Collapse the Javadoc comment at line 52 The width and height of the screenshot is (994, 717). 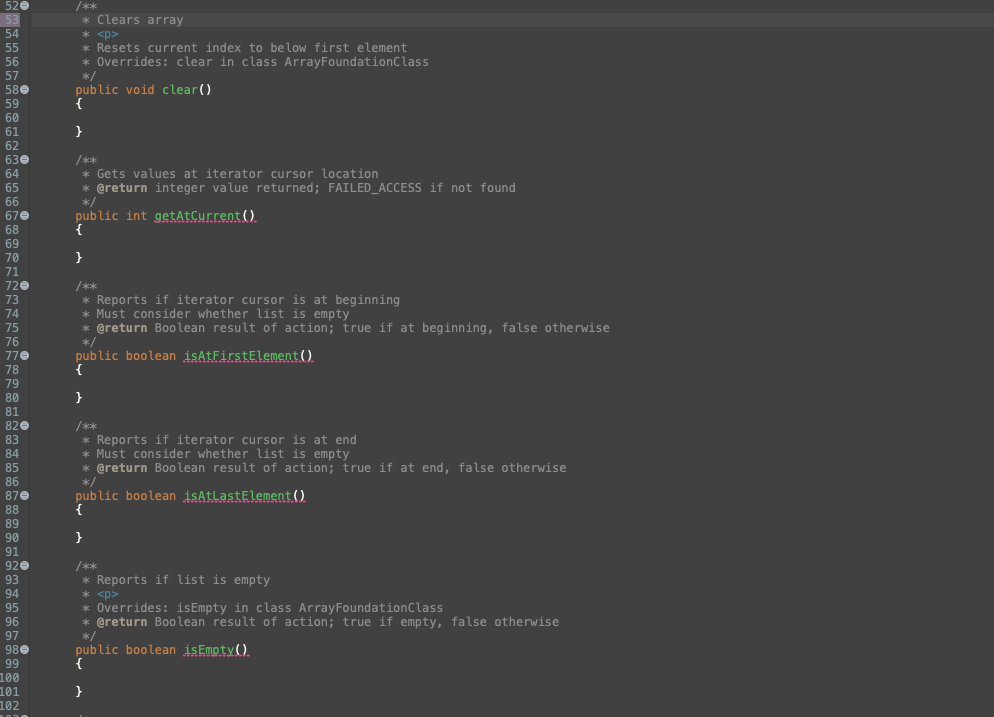pyautogui.click(x=25, y=6)
